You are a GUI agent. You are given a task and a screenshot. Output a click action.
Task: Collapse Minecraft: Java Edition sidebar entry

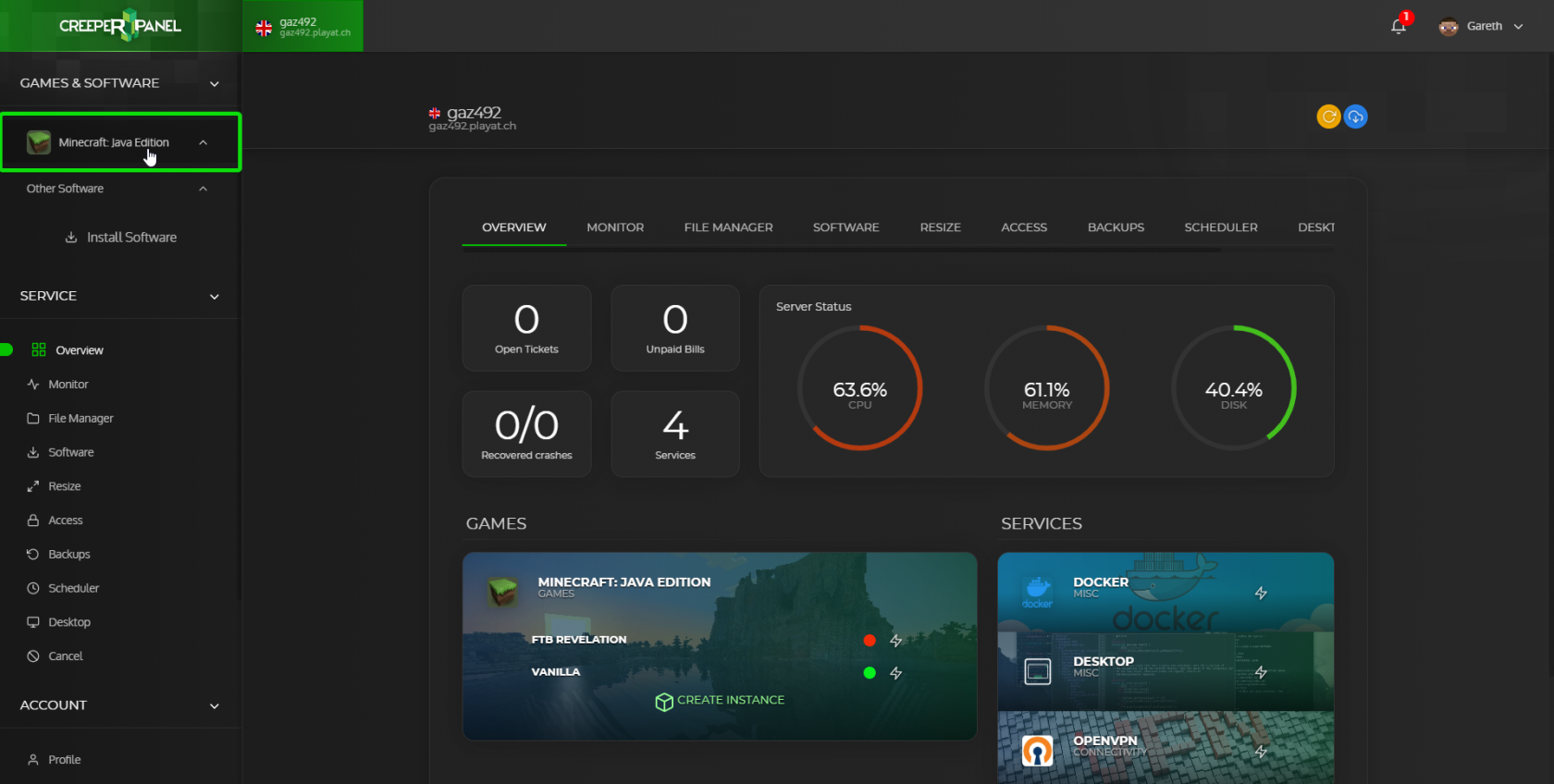203,142
